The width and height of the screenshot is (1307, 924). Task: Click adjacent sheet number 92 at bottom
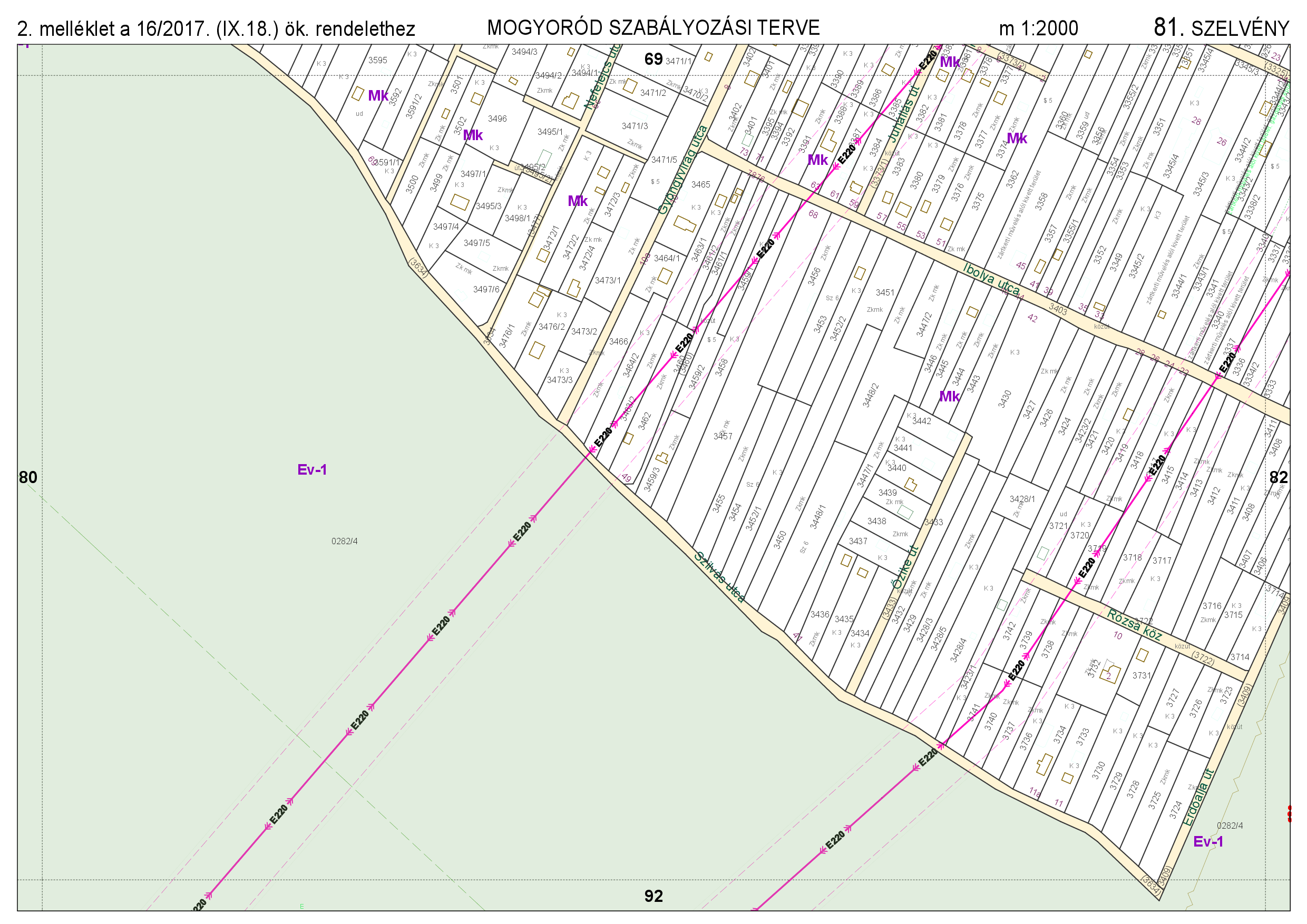(x=653, y=896)
